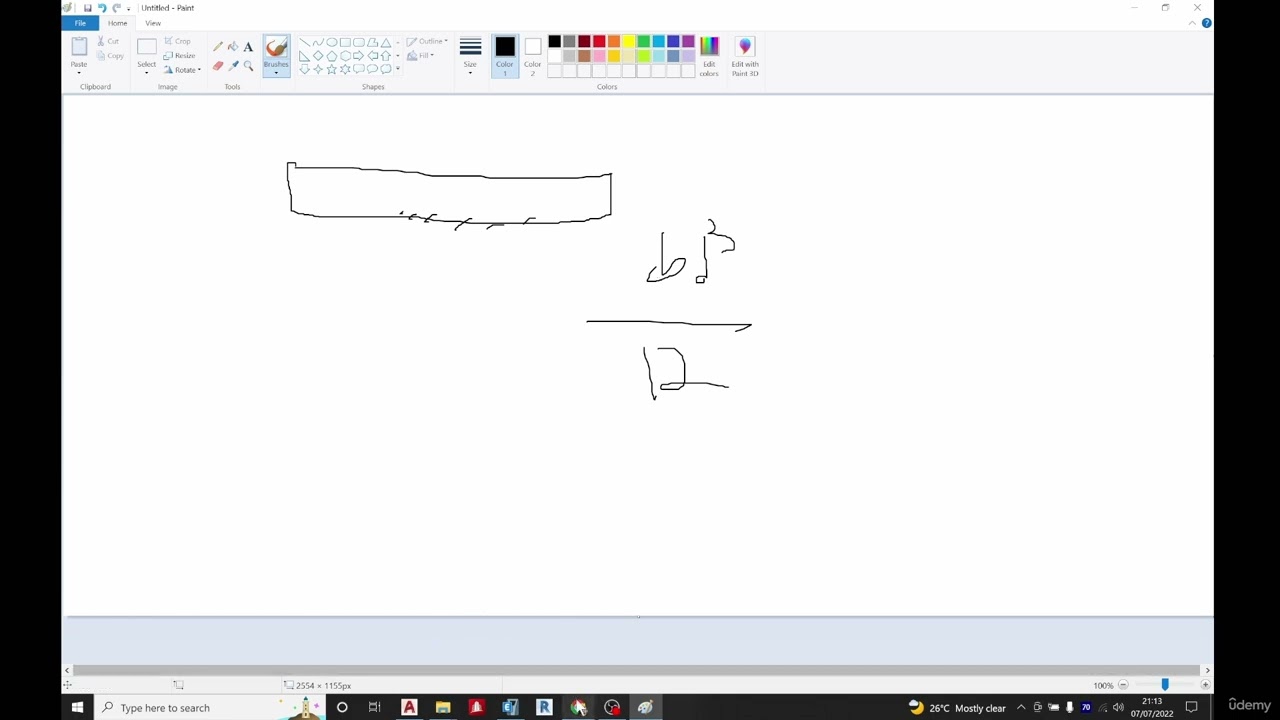Select the Magnifier tool
The height and width of the screenshot is (720, 1280).
[x=248, y=66]
